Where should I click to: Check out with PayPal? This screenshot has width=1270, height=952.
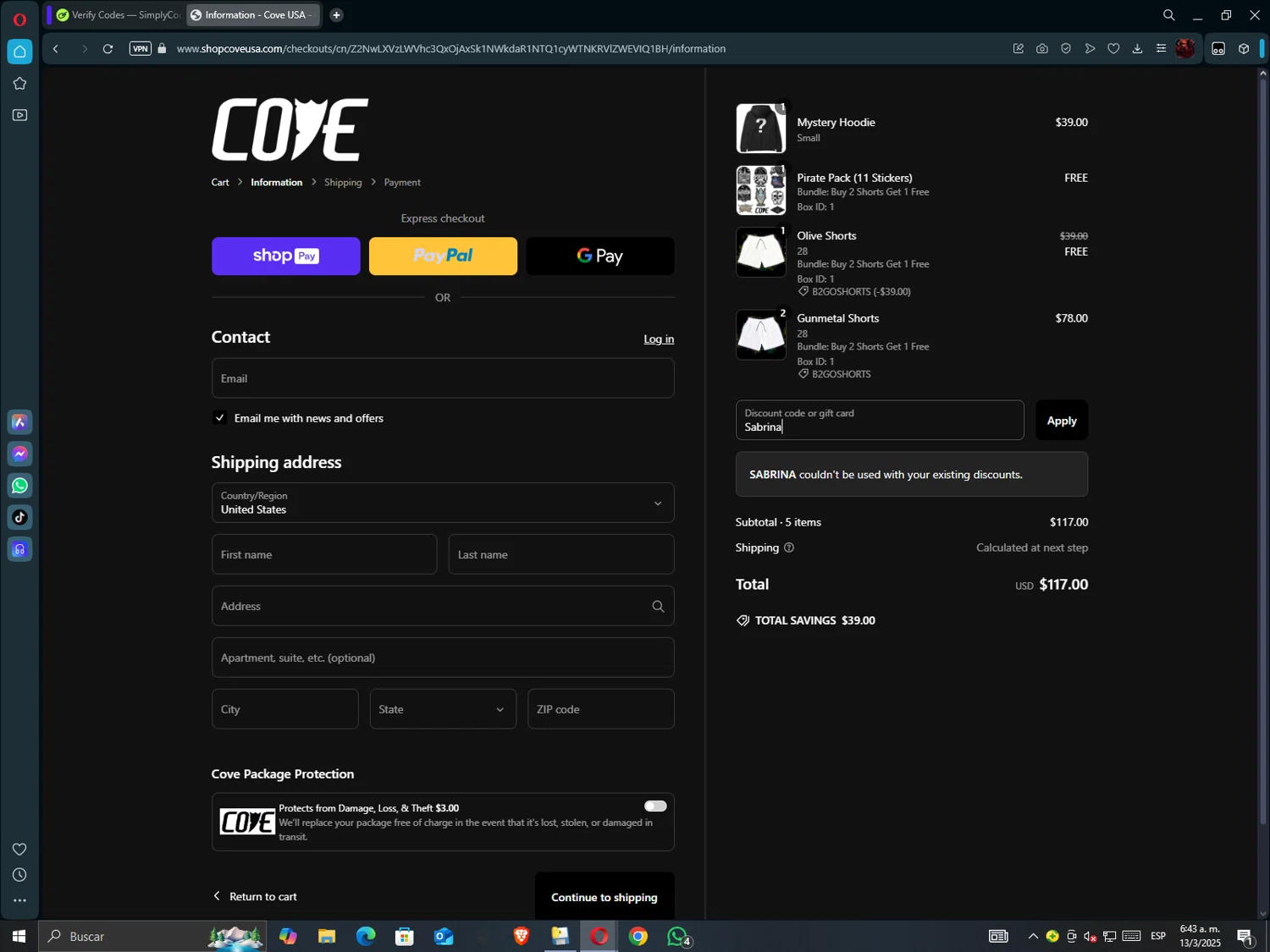tap(443, 256)
